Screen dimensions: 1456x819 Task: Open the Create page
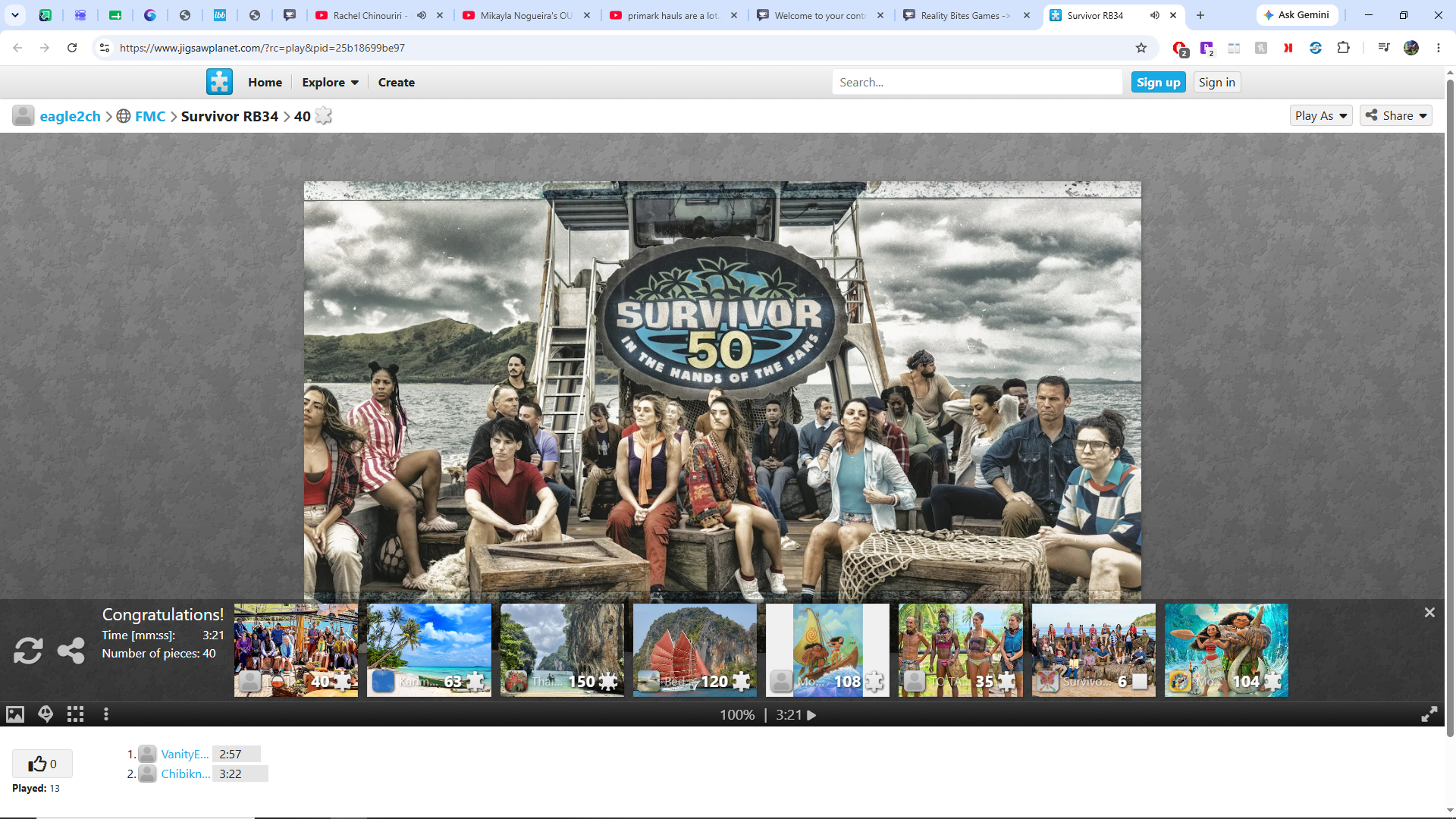point(397,82)
